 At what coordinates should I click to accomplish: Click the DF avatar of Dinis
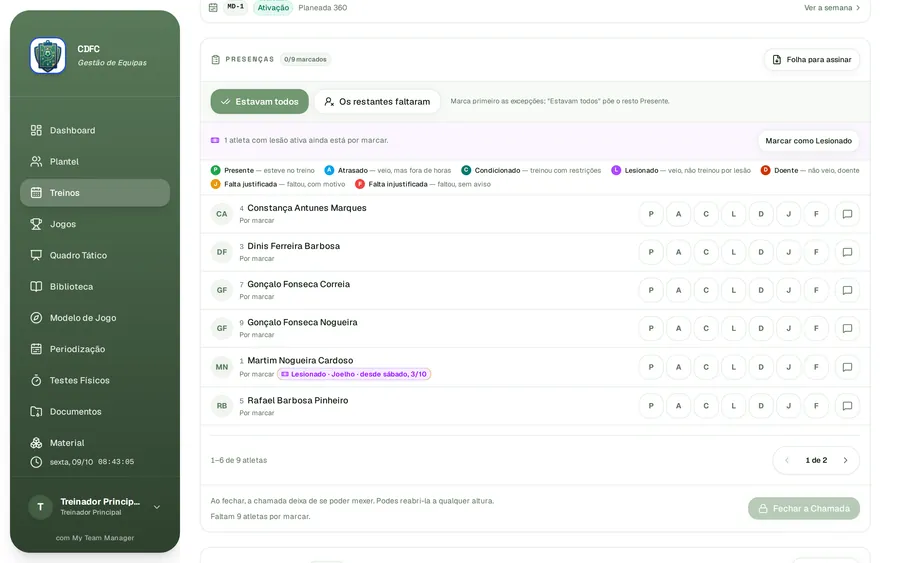[222, 252]
